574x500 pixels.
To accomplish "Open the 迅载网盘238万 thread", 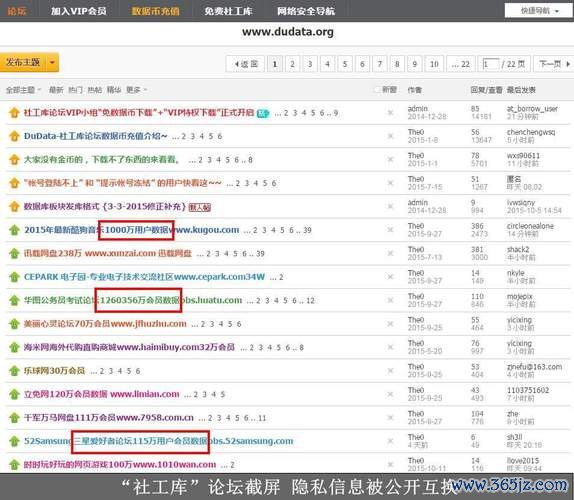I will [x=108, y=254].
